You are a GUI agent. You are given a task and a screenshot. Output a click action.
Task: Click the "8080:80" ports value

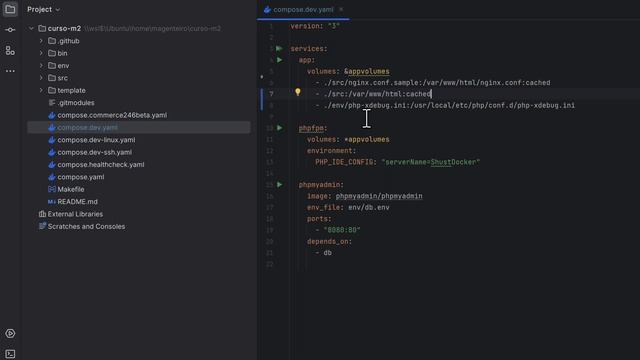tap(342, 230)
